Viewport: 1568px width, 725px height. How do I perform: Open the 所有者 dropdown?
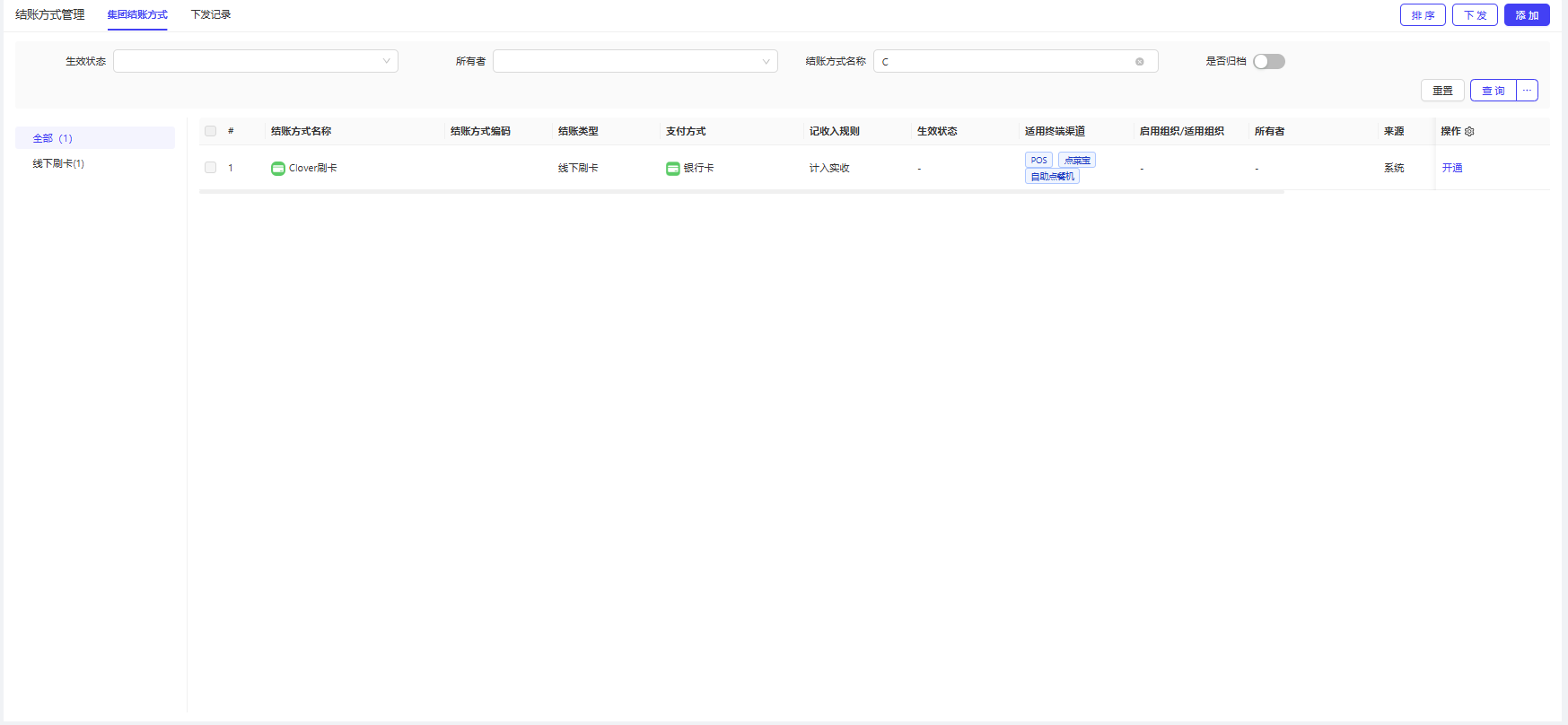click(x=635, y=61)
